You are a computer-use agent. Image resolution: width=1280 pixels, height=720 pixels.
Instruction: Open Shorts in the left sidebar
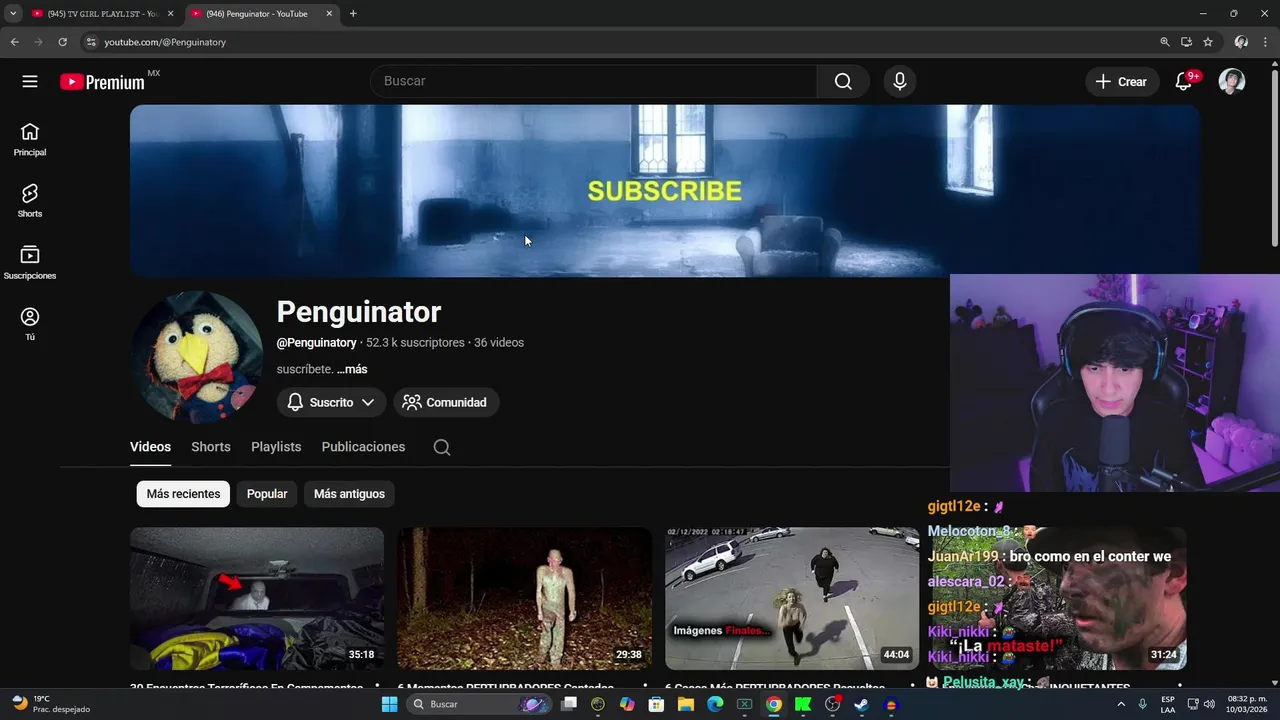30,200
